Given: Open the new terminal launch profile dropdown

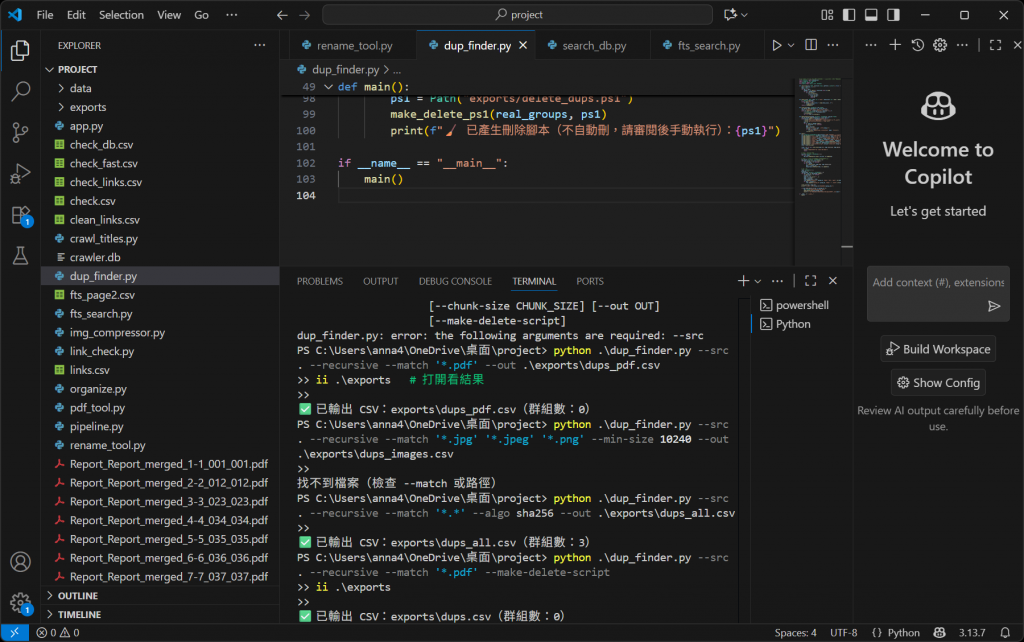Looking at the screenshot, I should pyautogui.click(x=758, y=281).
